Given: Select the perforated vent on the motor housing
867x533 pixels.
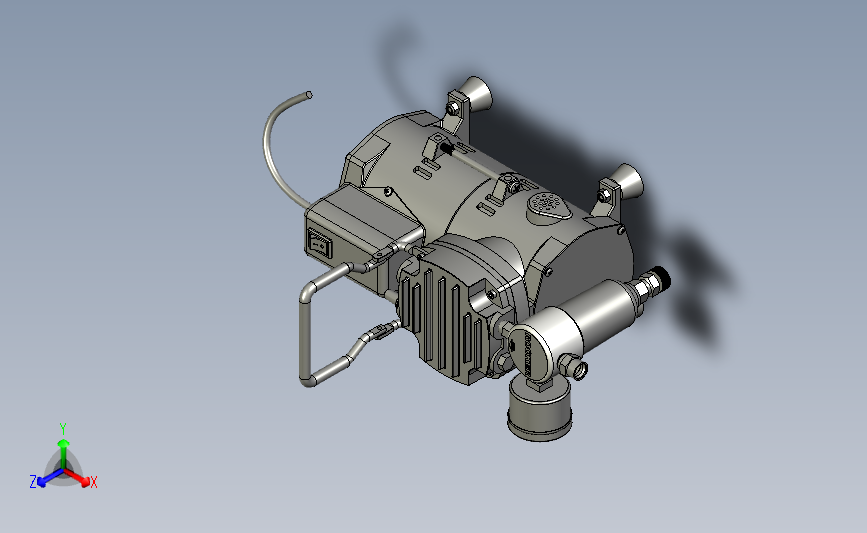Looking at the screenshot, I should (548, 205).
